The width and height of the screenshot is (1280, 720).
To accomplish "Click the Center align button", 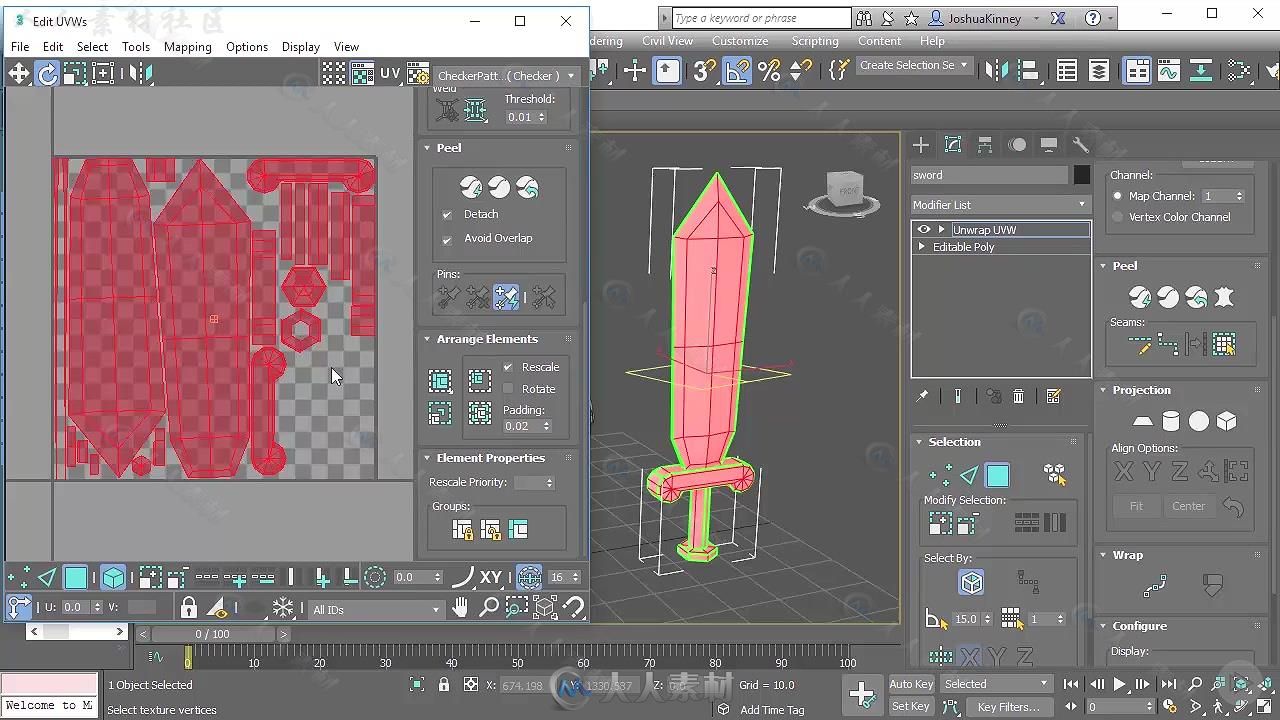I will (x=1189, y=506).
